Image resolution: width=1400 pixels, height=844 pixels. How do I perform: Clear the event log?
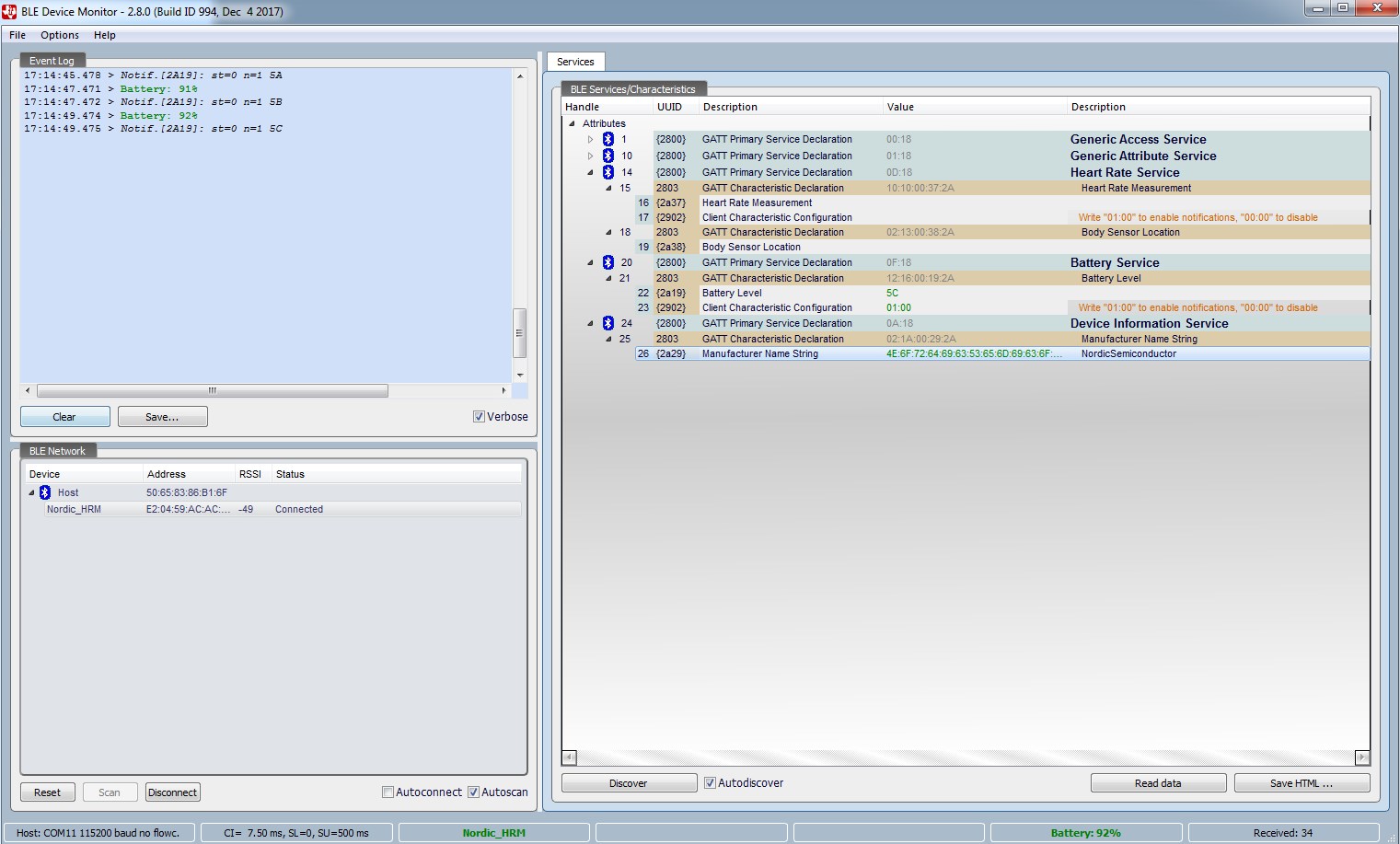coord(64,417)
